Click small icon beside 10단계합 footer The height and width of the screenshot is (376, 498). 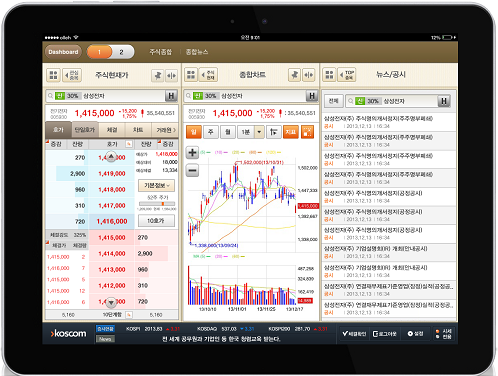[x=129, y=315]
